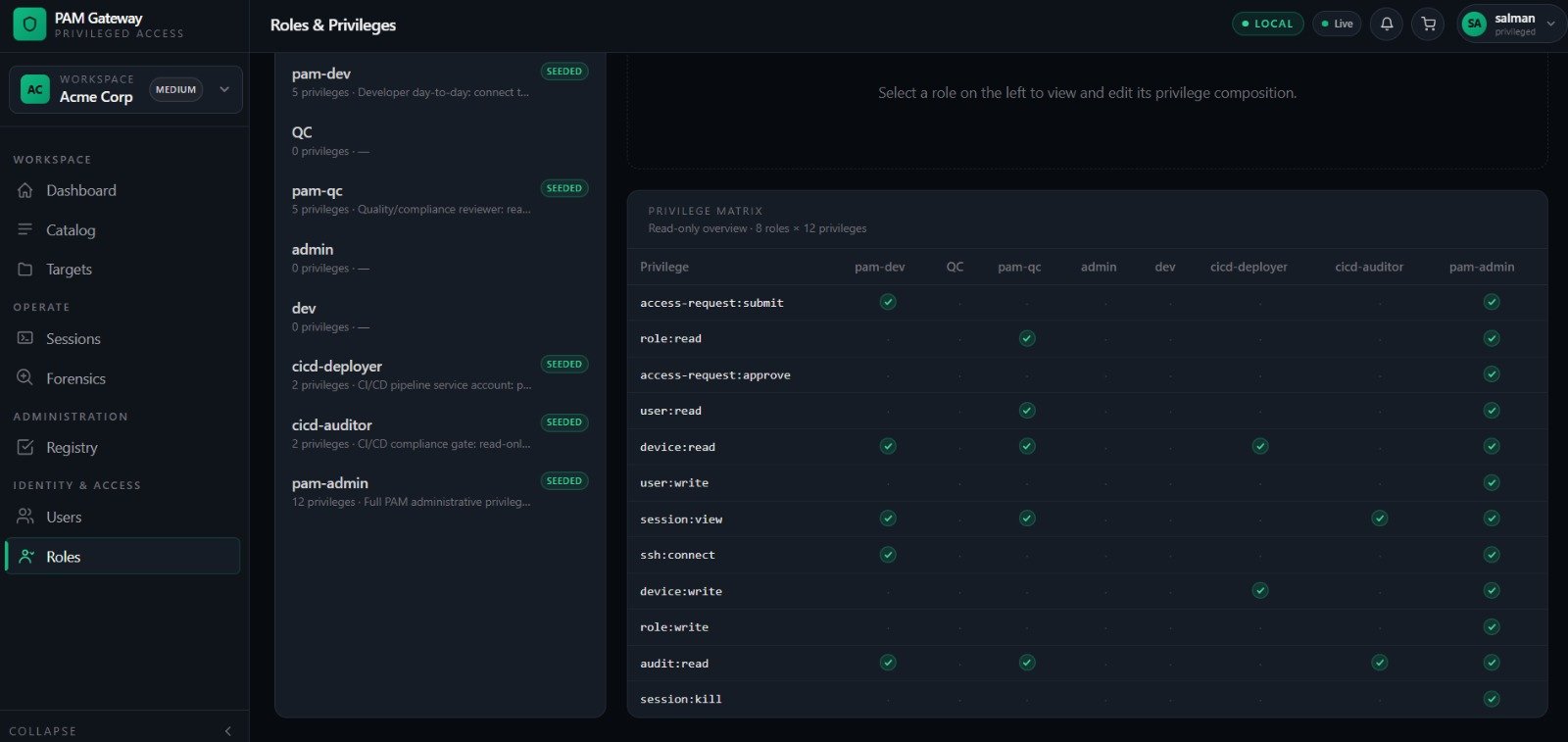Viewport: 1568px width, 742px height.
Task: Open the shopping cart icon
Action: pyautogui.click(x=1429, y=24)
